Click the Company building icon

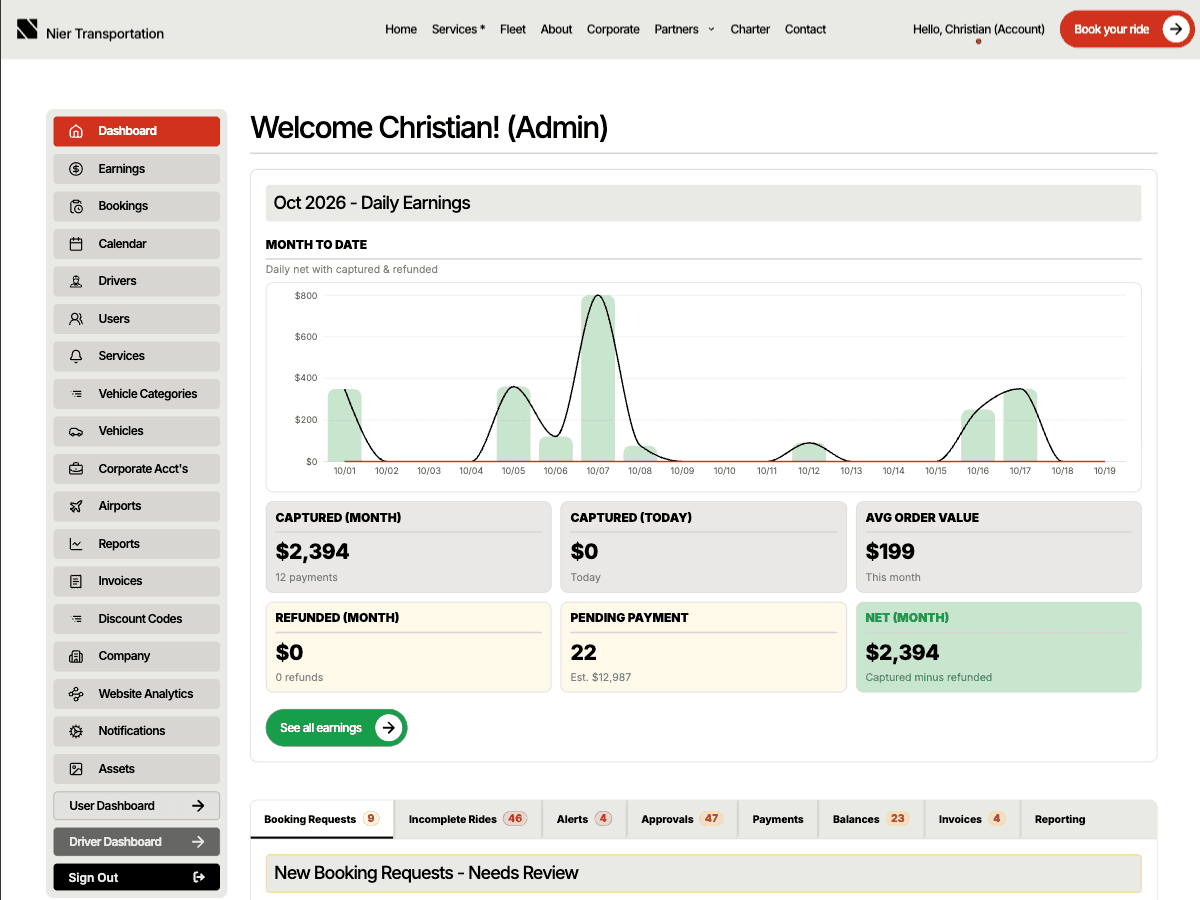tap(76, 656)
